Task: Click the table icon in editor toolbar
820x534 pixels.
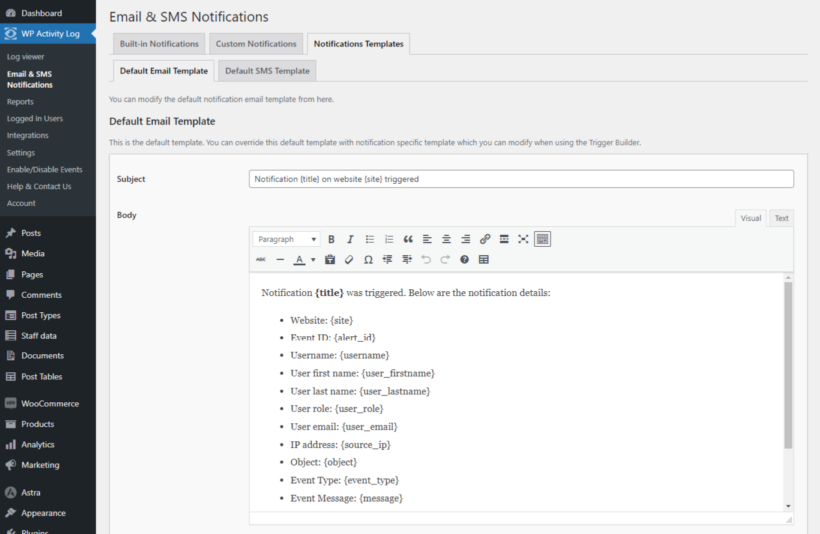Action: 484,259
